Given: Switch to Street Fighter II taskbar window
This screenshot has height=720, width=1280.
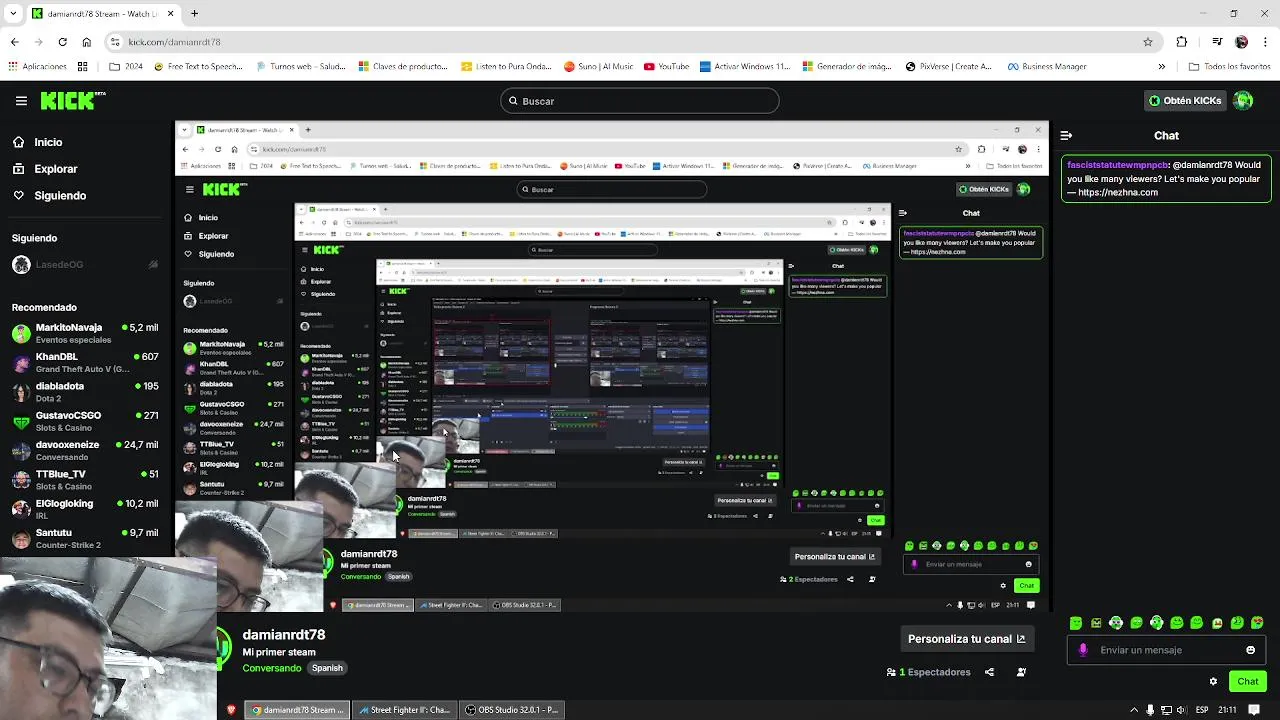Looking at the screenshot, I should pos(404,710).
